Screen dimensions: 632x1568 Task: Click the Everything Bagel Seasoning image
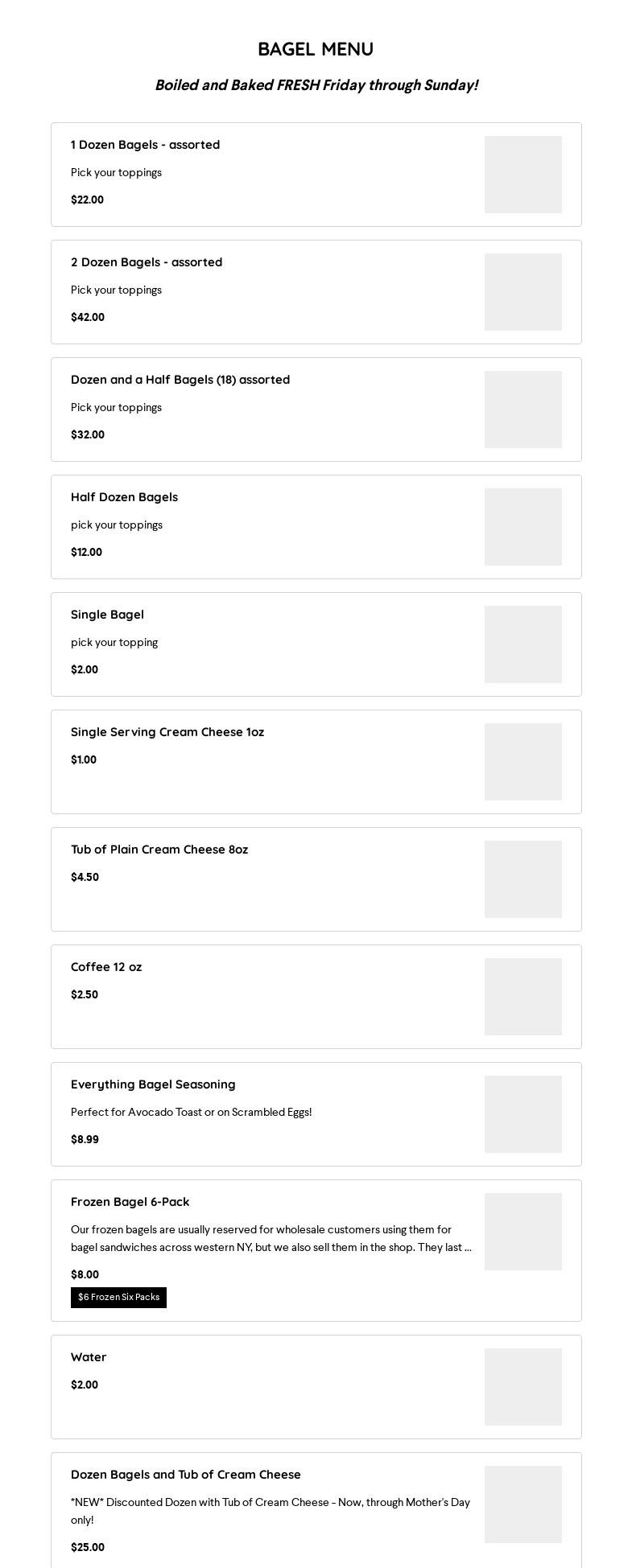(523, 1114)
